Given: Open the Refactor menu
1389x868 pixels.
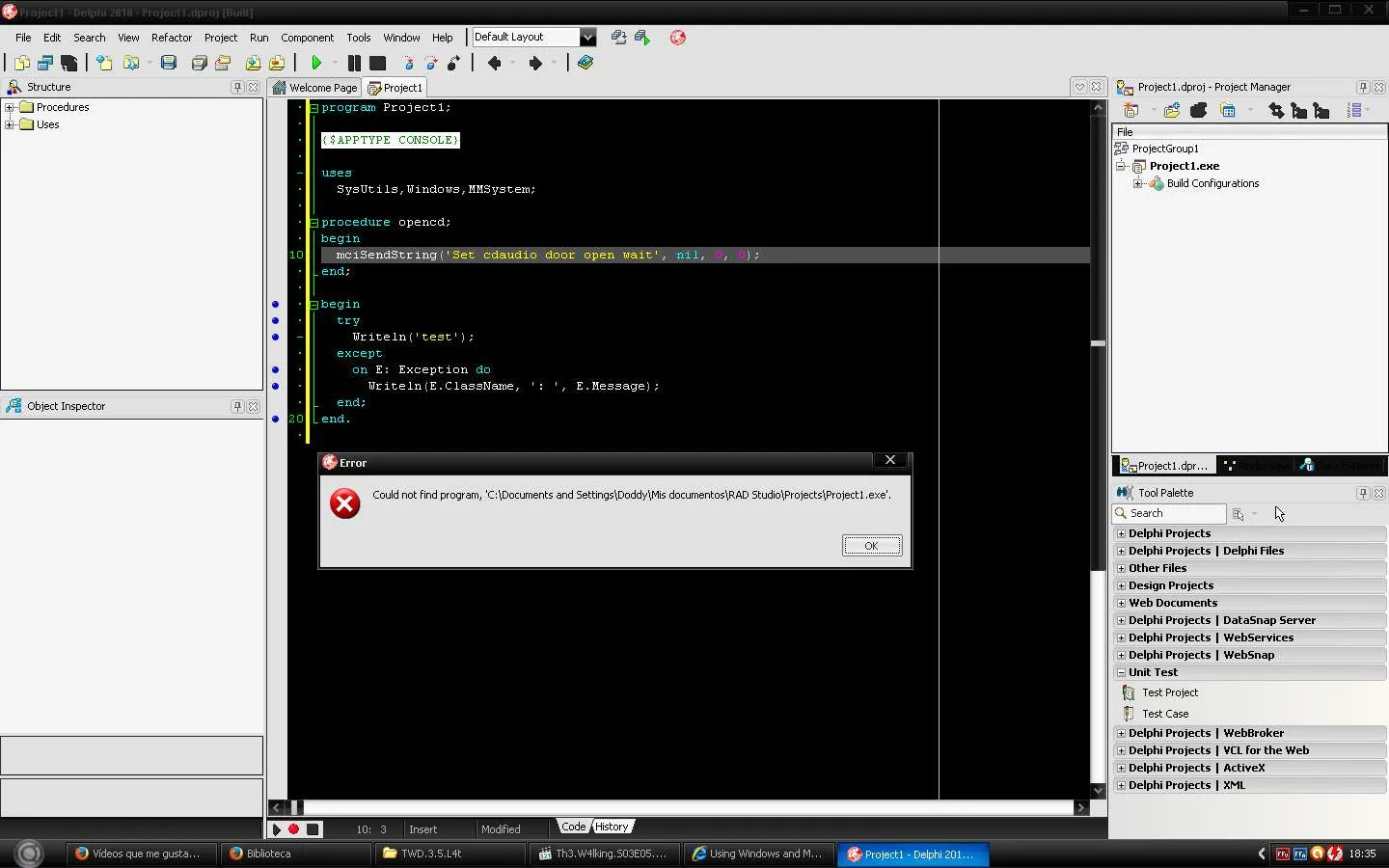Looking at the screenshot, I should point(172,38).
